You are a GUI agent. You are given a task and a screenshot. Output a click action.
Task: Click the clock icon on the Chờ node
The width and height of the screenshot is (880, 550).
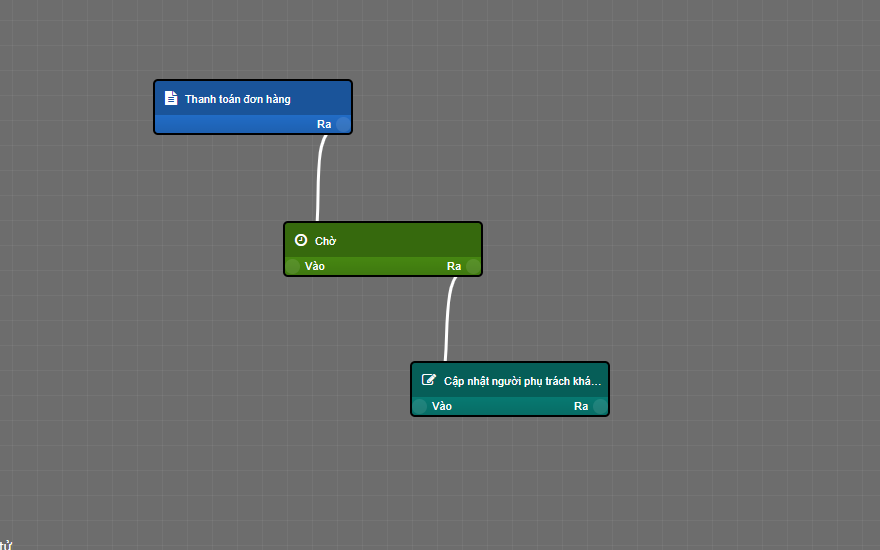(301, 240)
